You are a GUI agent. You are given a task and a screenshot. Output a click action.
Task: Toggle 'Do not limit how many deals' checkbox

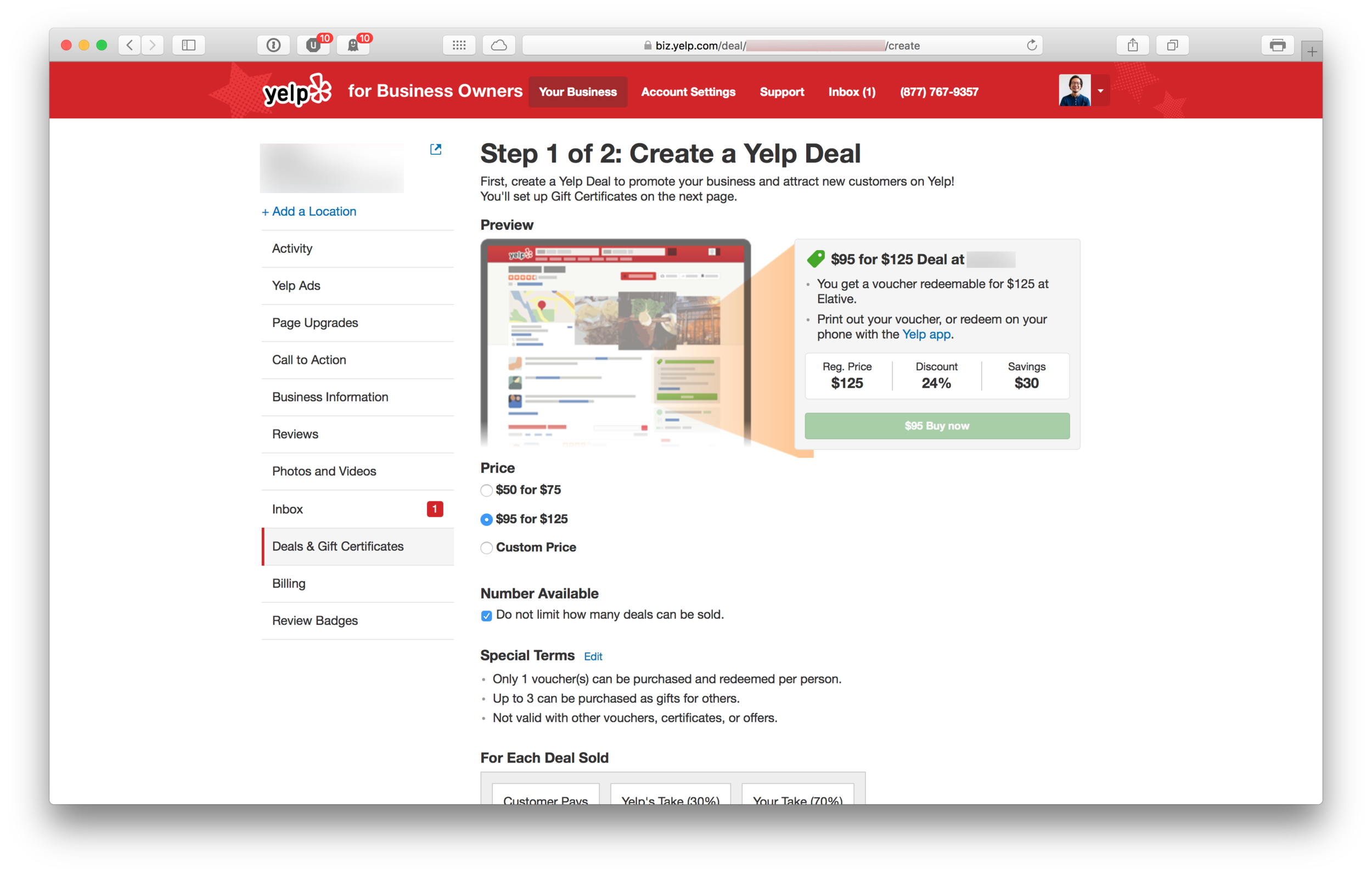click(486, 616)
